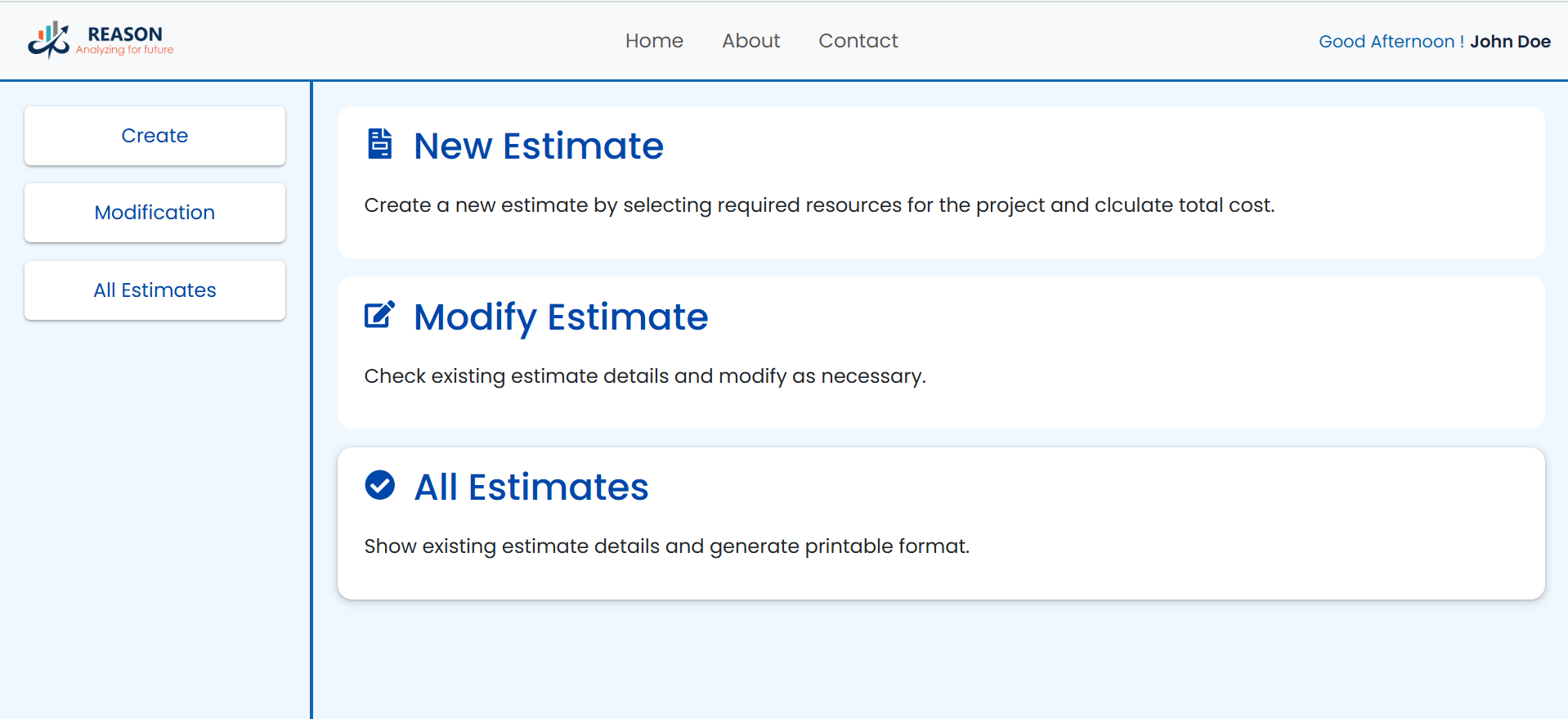Click the pencil edit icon beside Modify Estimate

379,315
